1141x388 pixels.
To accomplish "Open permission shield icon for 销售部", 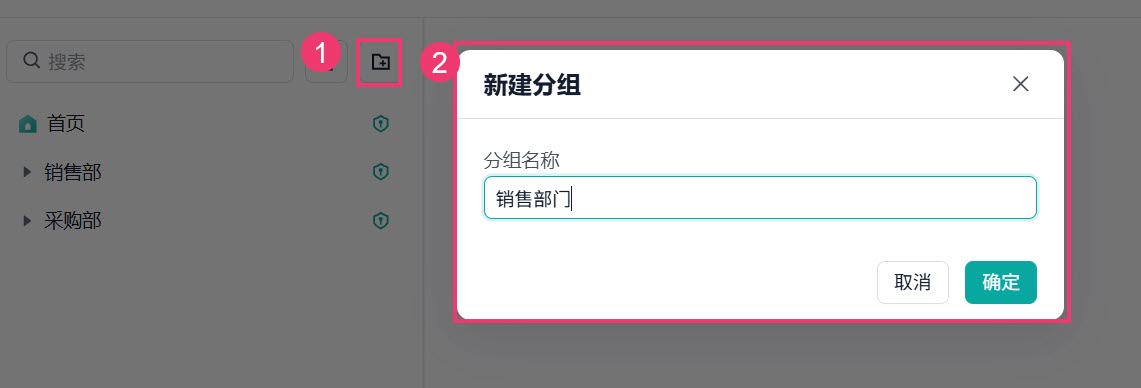I will pos(381,172).
